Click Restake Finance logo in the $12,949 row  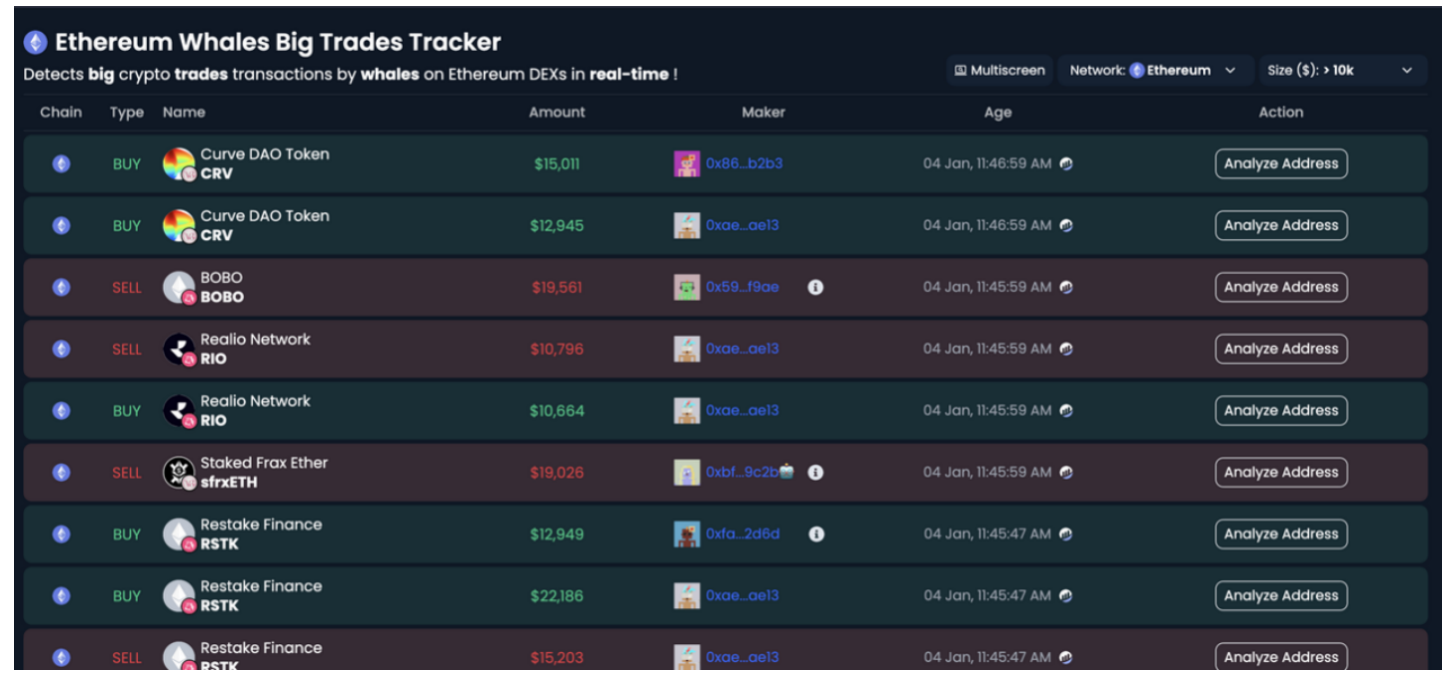(179, 535)
